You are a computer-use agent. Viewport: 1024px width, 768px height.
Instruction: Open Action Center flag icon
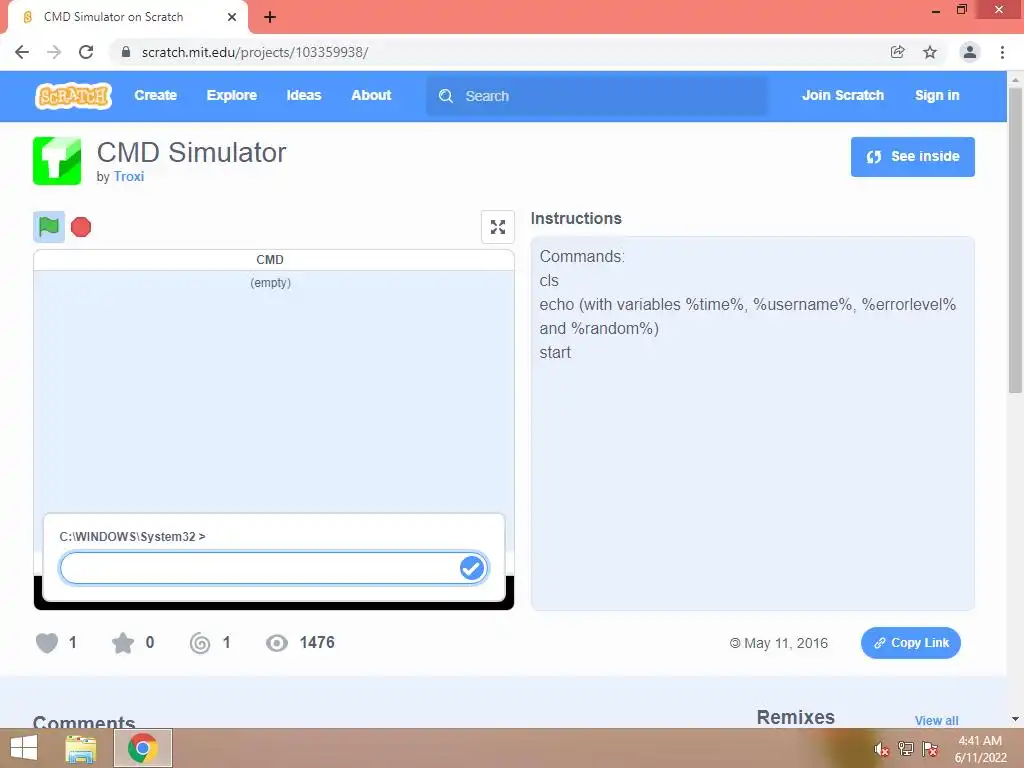[930, 749]
